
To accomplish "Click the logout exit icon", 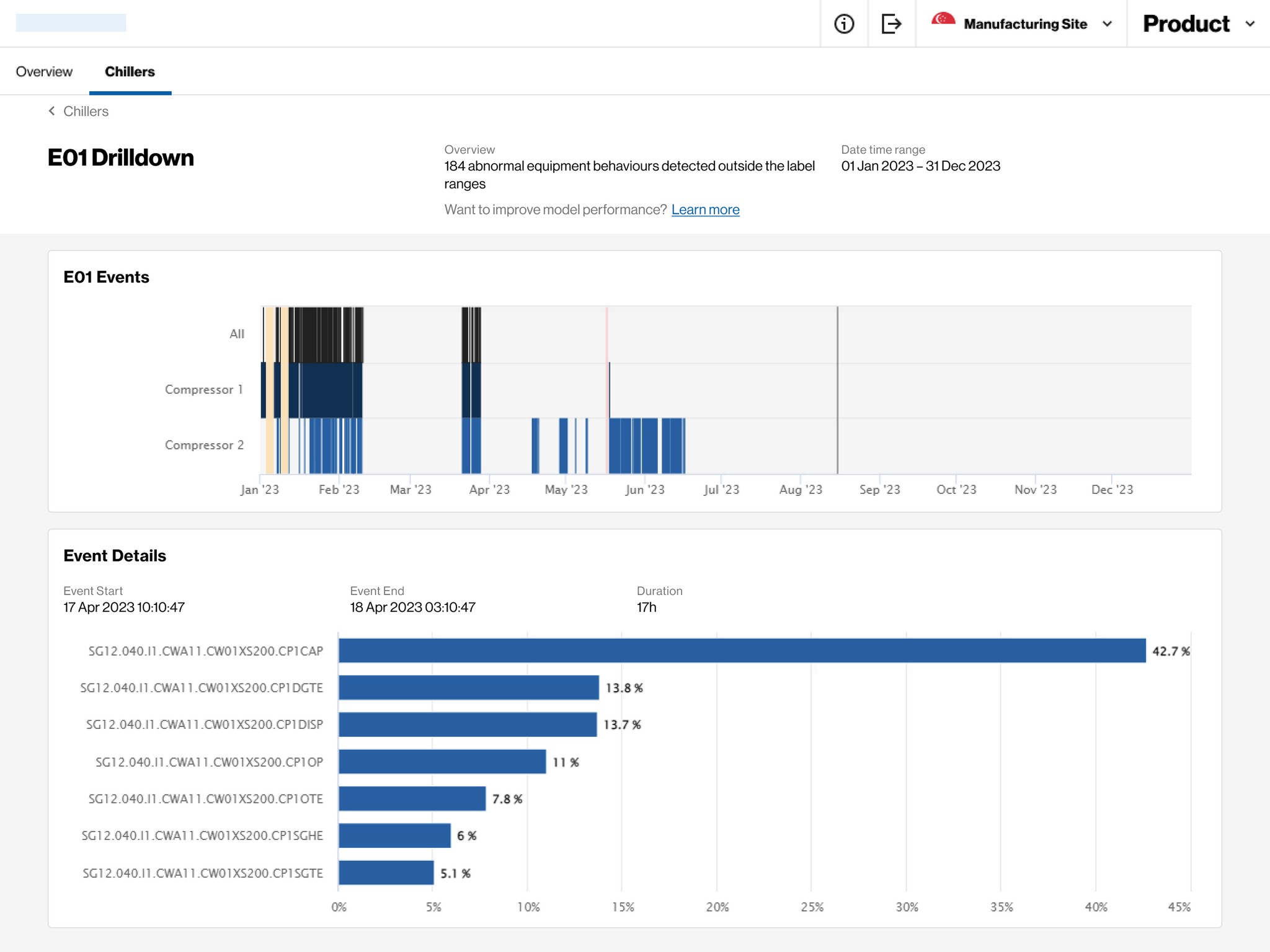I will click(891, 24).
